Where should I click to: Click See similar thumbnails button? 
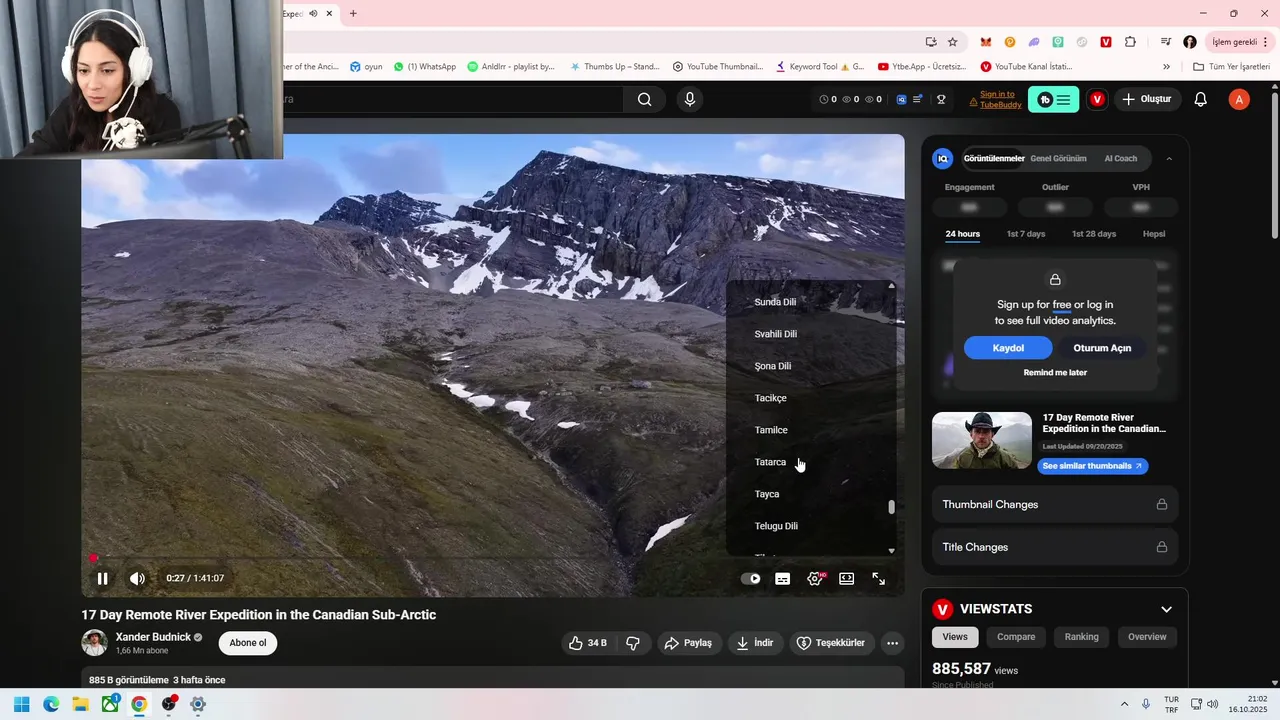pyautogui.click(x=1092, y=466)
